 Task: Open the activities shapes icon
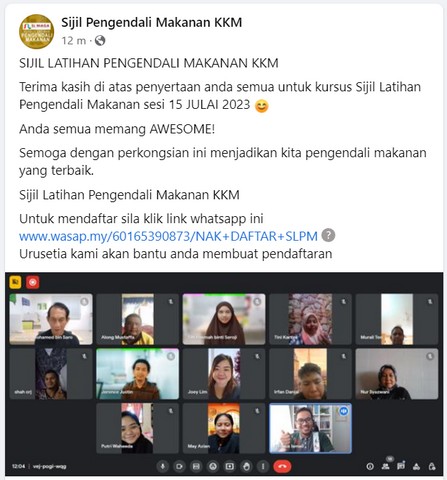pyautogui.click(x=416, y=466)
